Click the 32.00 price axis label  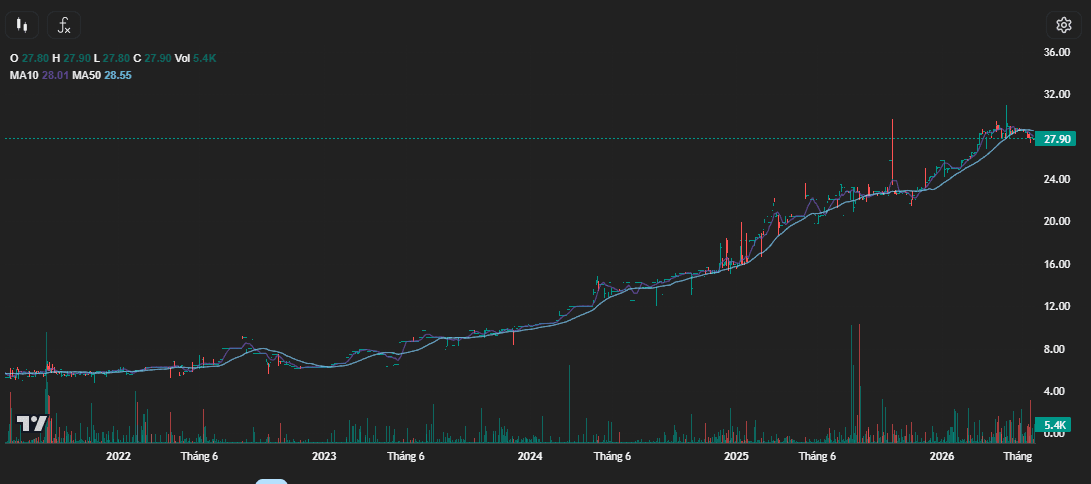[1057, 94]
